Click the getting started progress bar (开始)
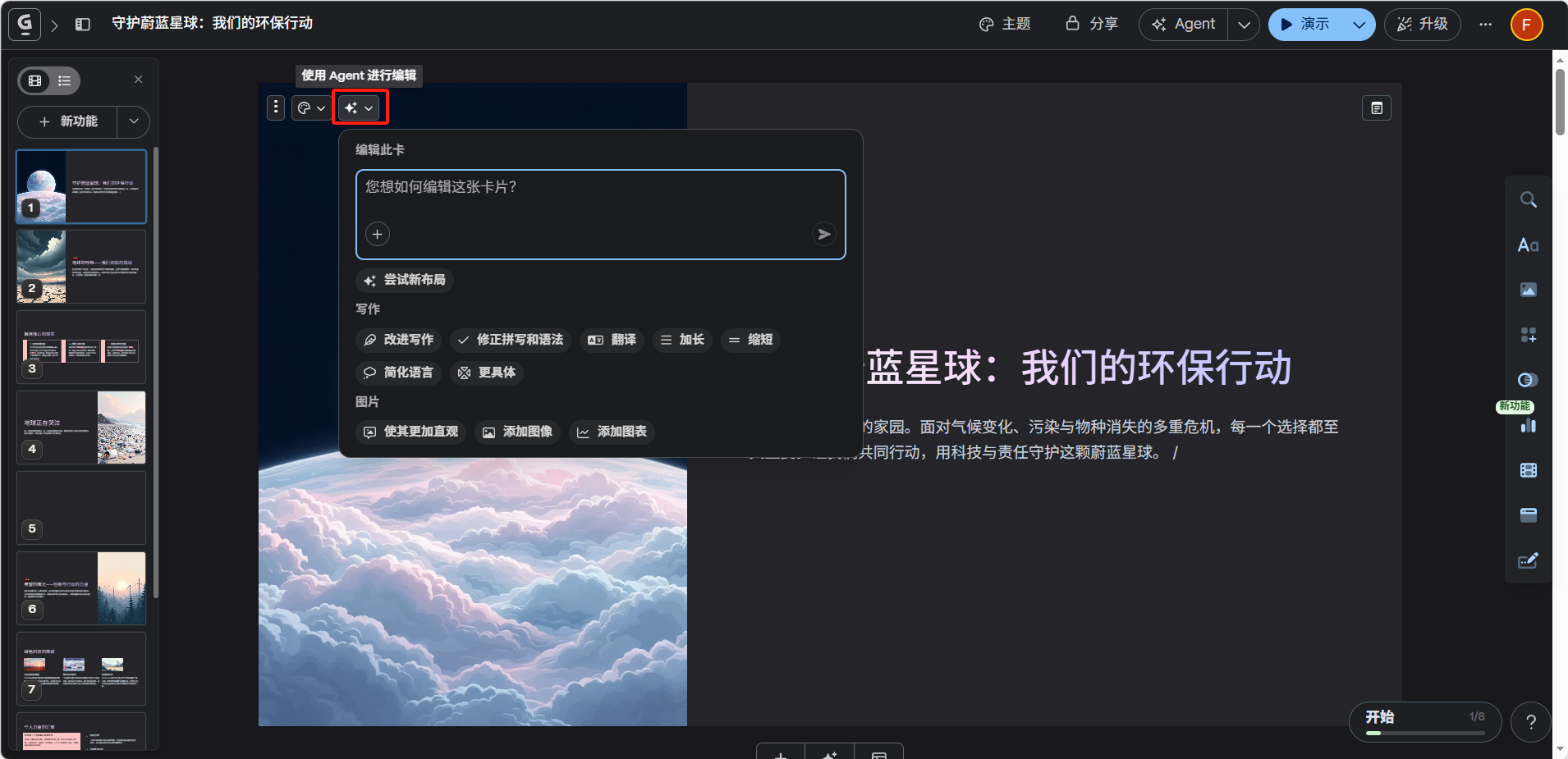This screenshot has width=1568, height=759. [1424, 722]
